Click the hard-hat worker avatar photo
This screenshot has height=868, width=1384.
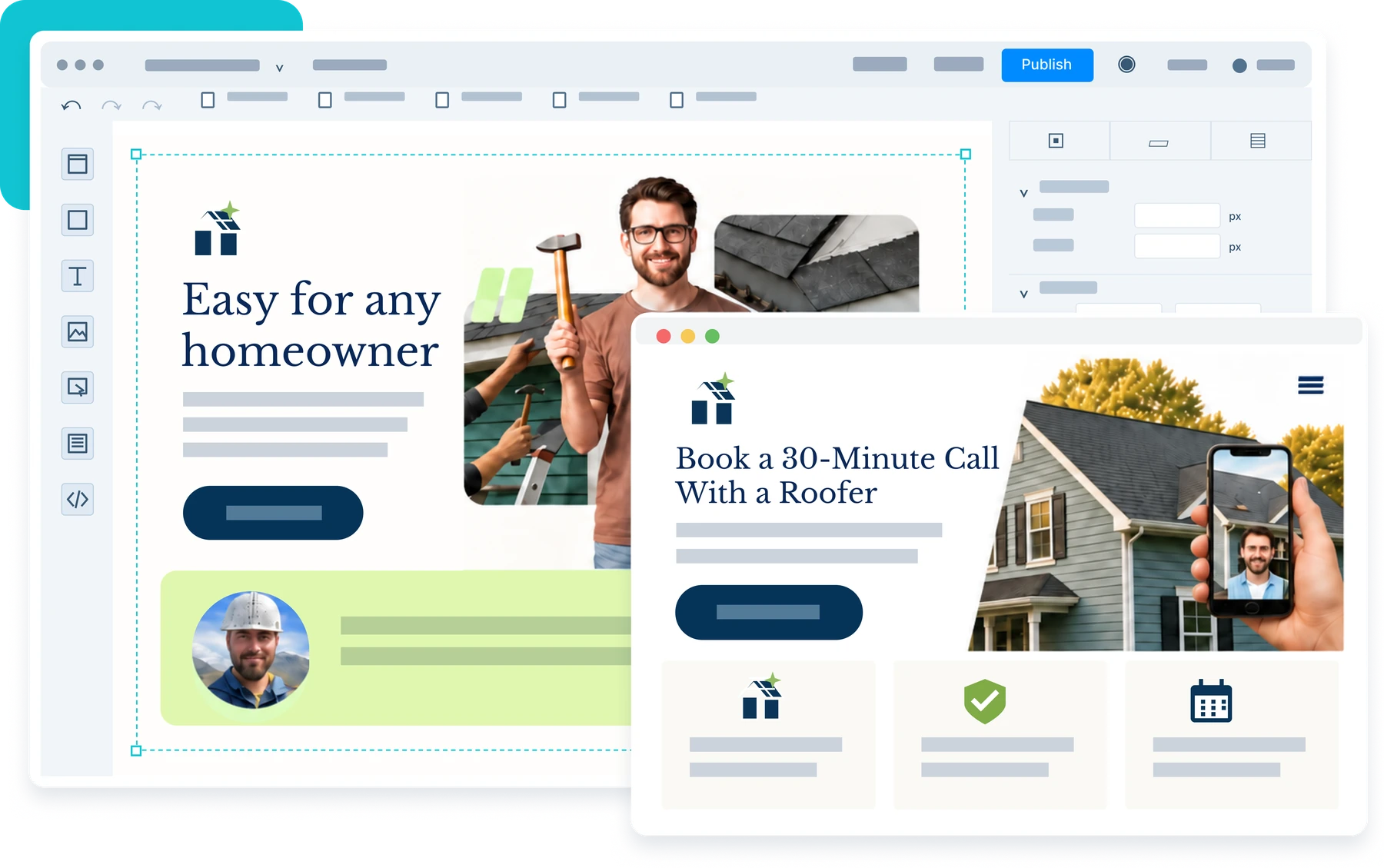(251, 650)
